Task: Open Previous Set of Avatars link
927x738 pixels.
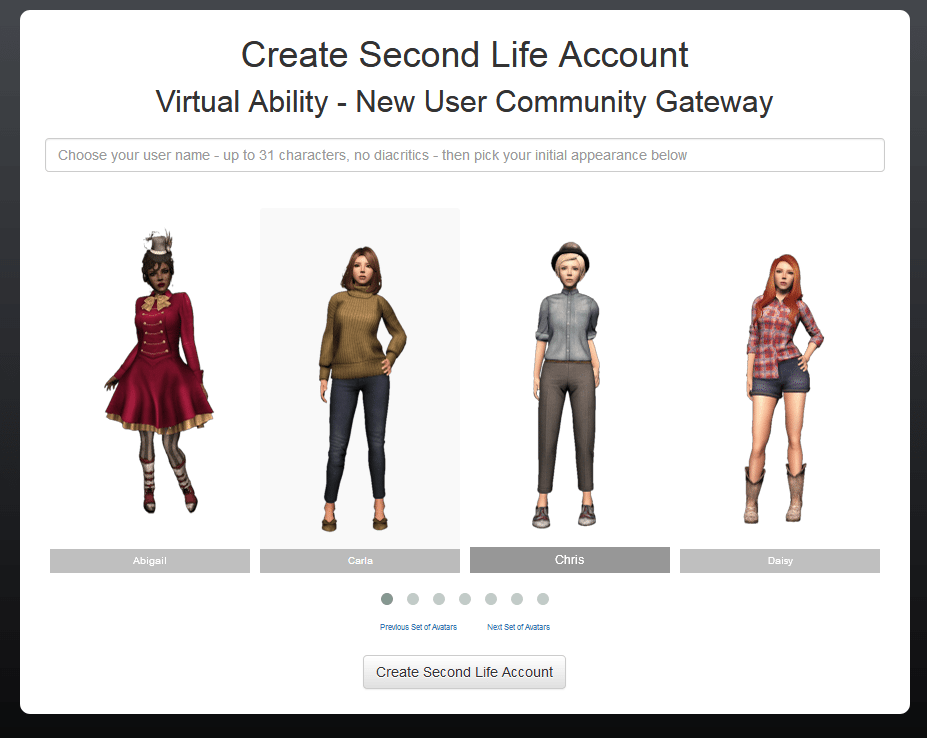Action: [x=419, y=627]
